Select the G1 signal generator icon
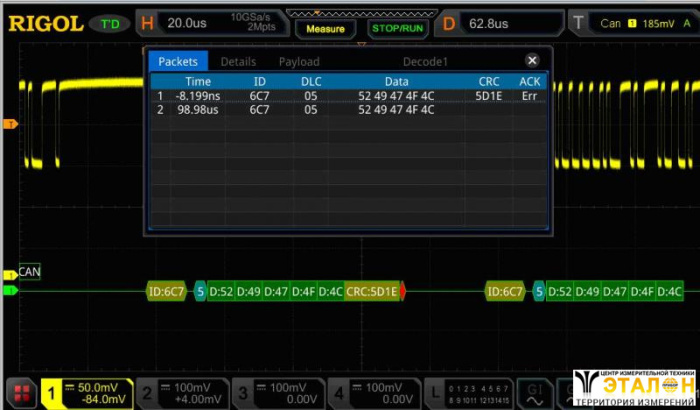 (x=535, y=392)
